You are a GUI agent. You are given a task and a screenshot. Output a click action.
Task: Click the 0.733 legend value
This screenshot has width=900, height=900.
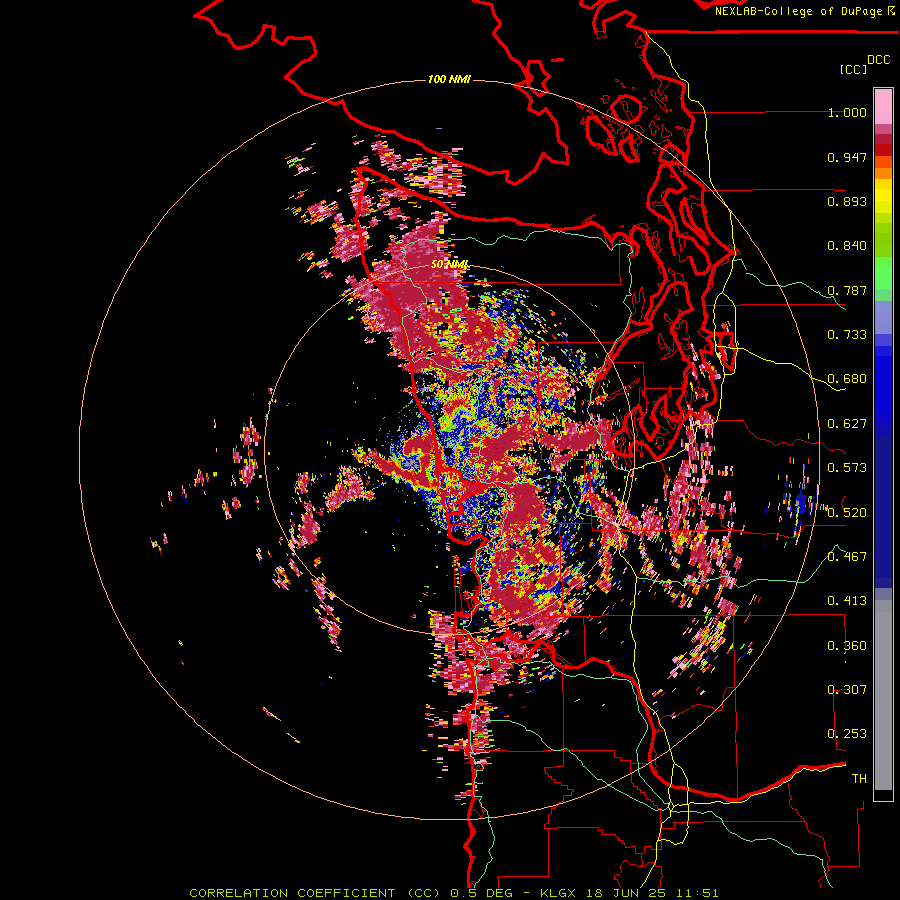(x=847, y=335)
